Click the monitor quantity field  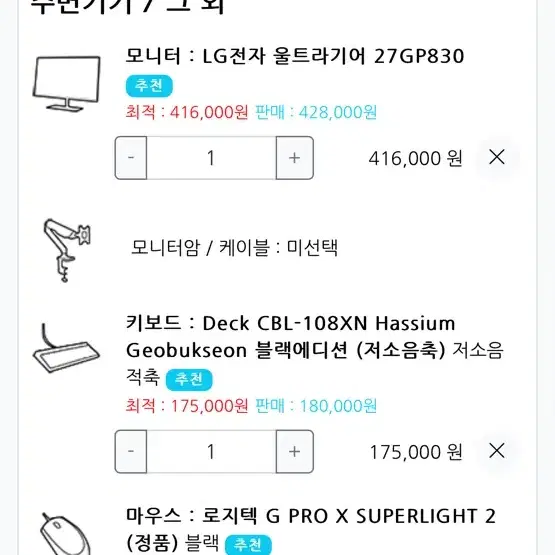pyautogui.click(x=211, y=158)
